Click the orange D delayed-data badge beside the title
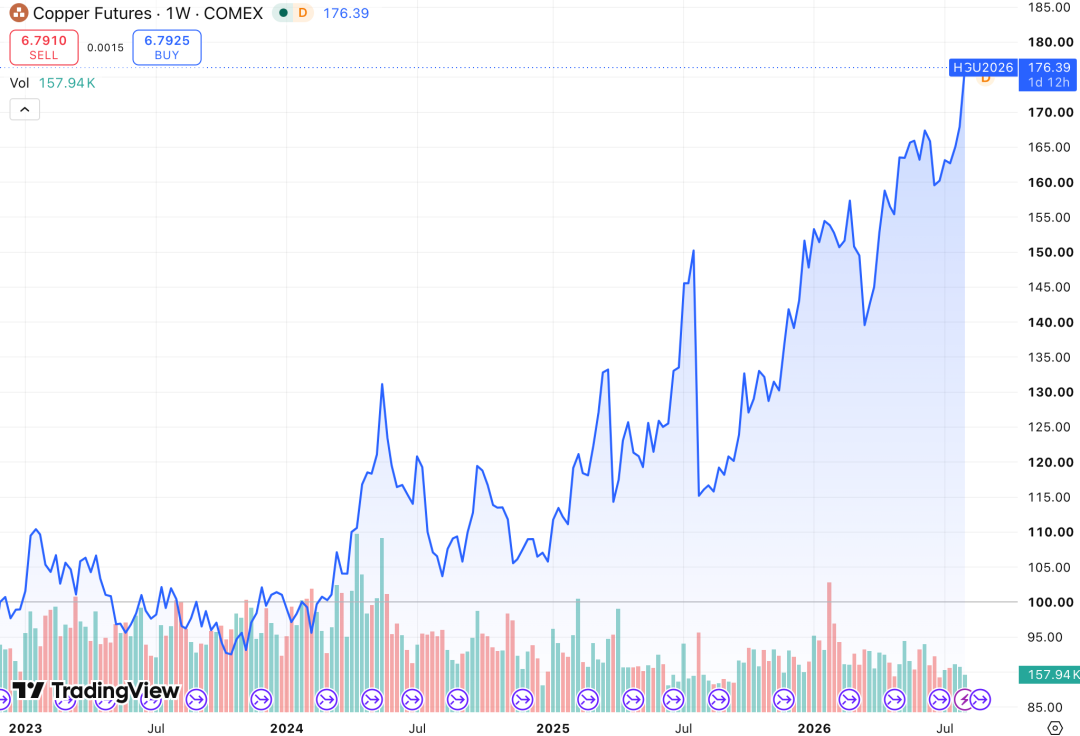This screenshot has height=736, width=1080. pyautogui.click(x=302, y=12)
